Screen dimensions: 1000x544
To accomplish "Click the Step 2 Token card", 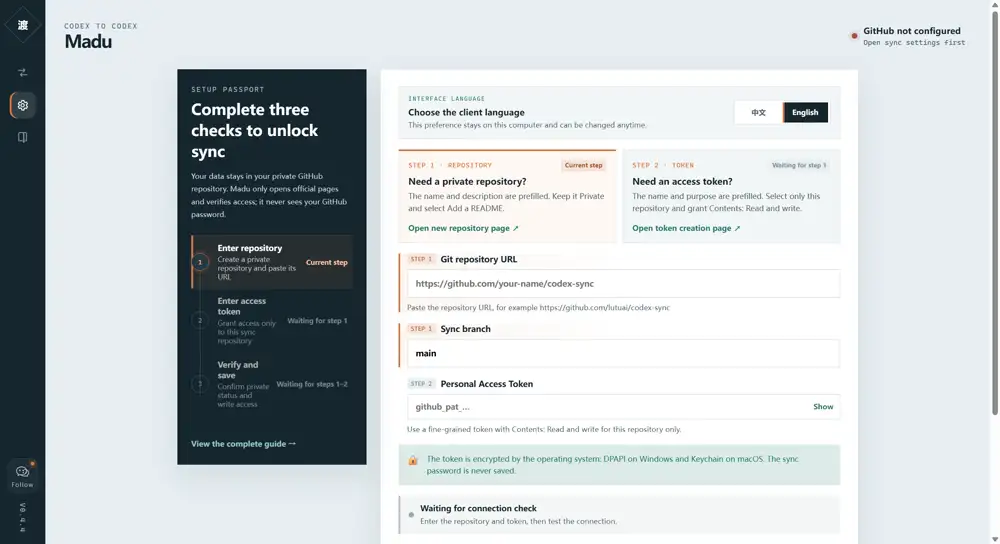I will 731,196.
